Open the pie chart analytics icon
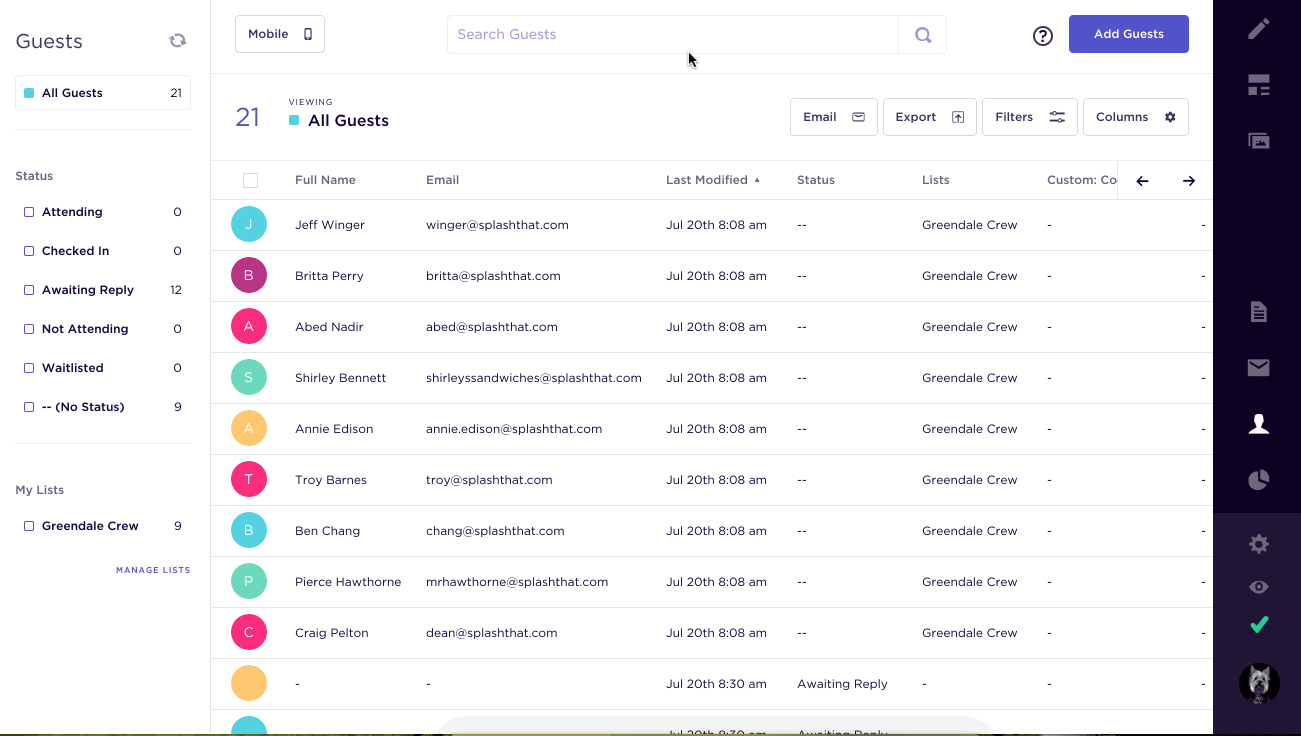Image resolution: width=1301 pixels, height=736 pixels. click(x=1259, y=481)
